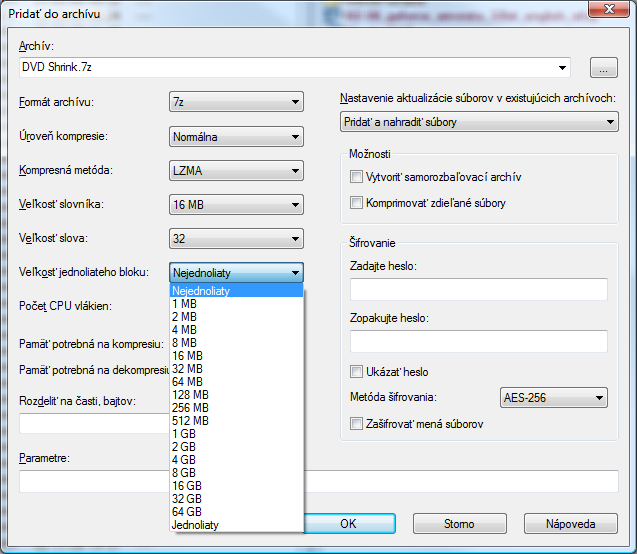This screenshot has height=554, width=637.
Task: Choose 512 MB block size option
Action: [236, 421]
